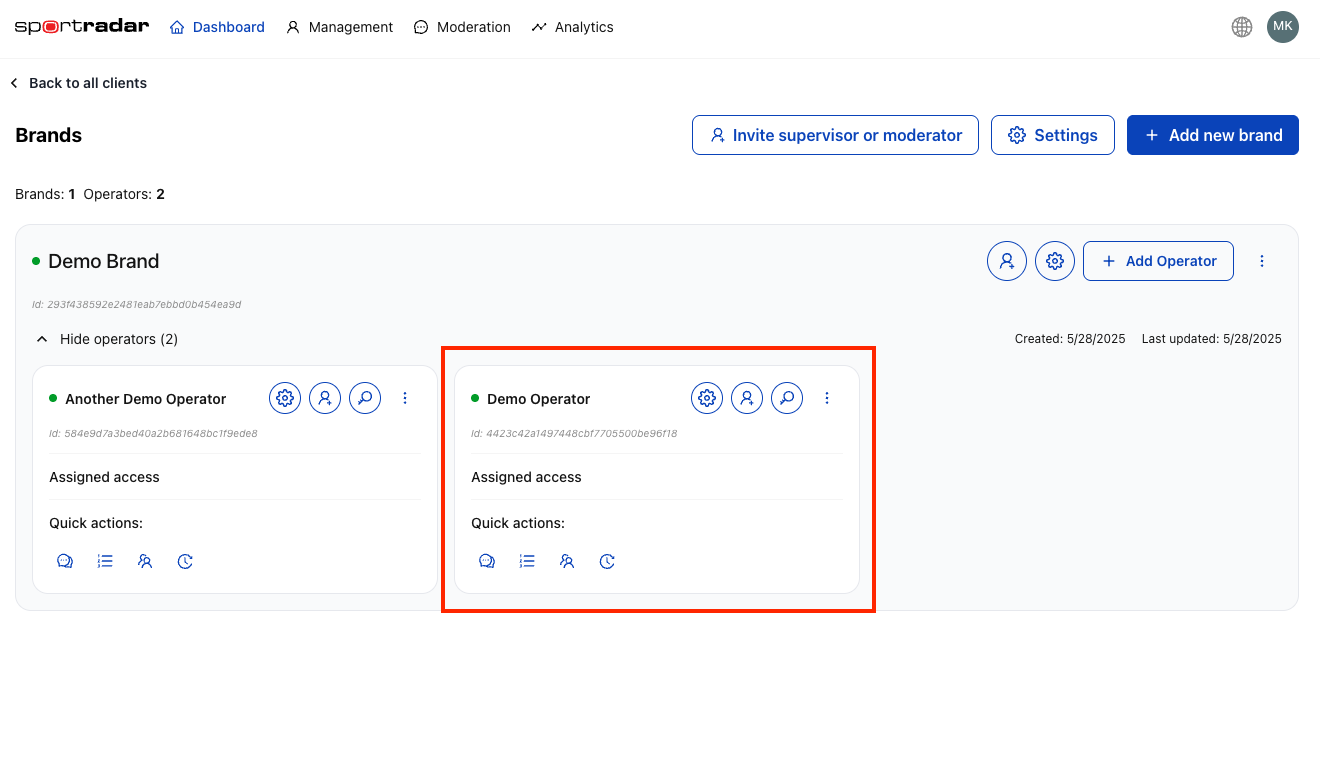The width and height of the screenshot is (1320, 765).
Task: Switch to the Moderation section
Action: click(463, 27)
